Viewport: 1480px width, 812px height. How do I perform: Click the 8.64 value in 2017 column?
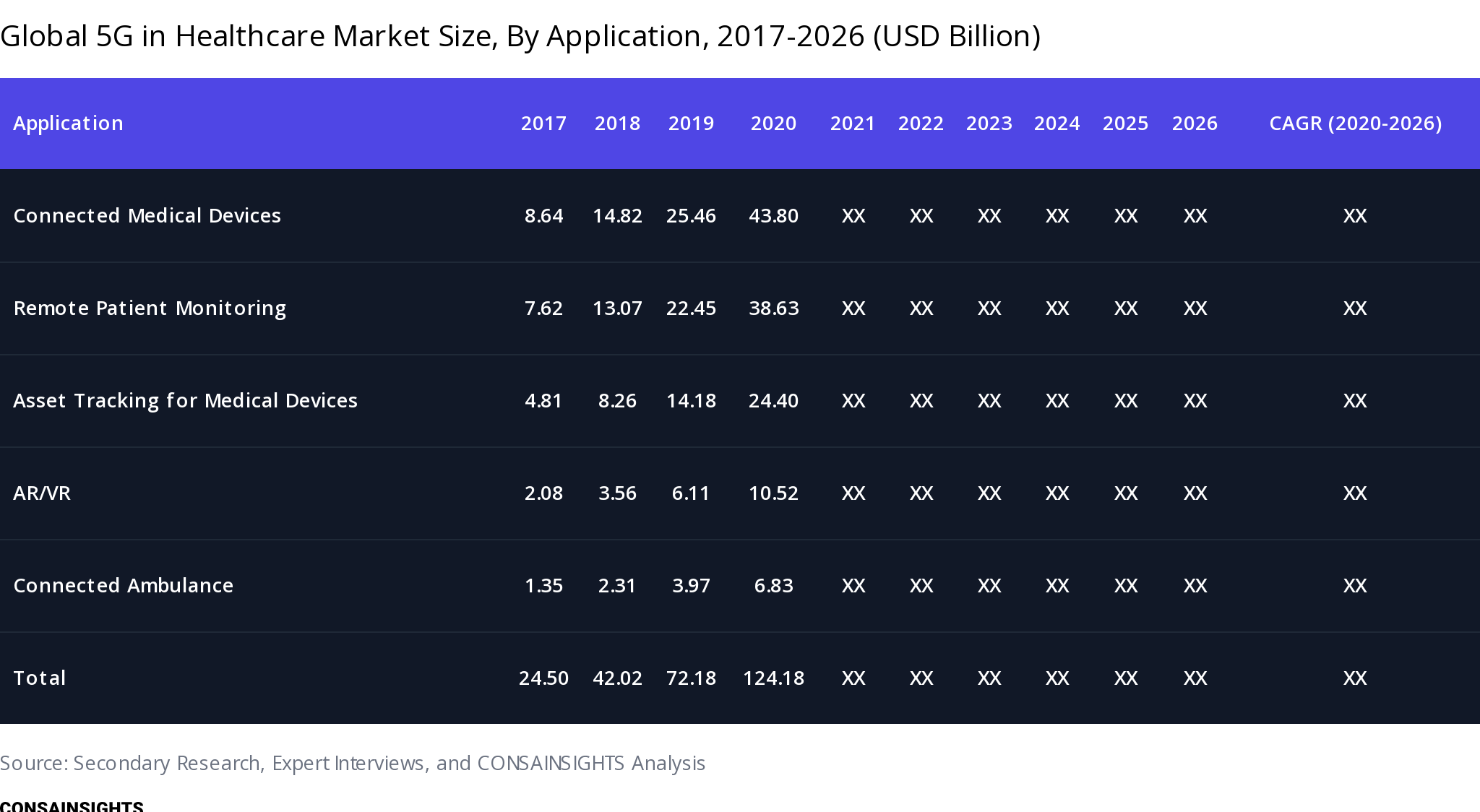(543, 216)
